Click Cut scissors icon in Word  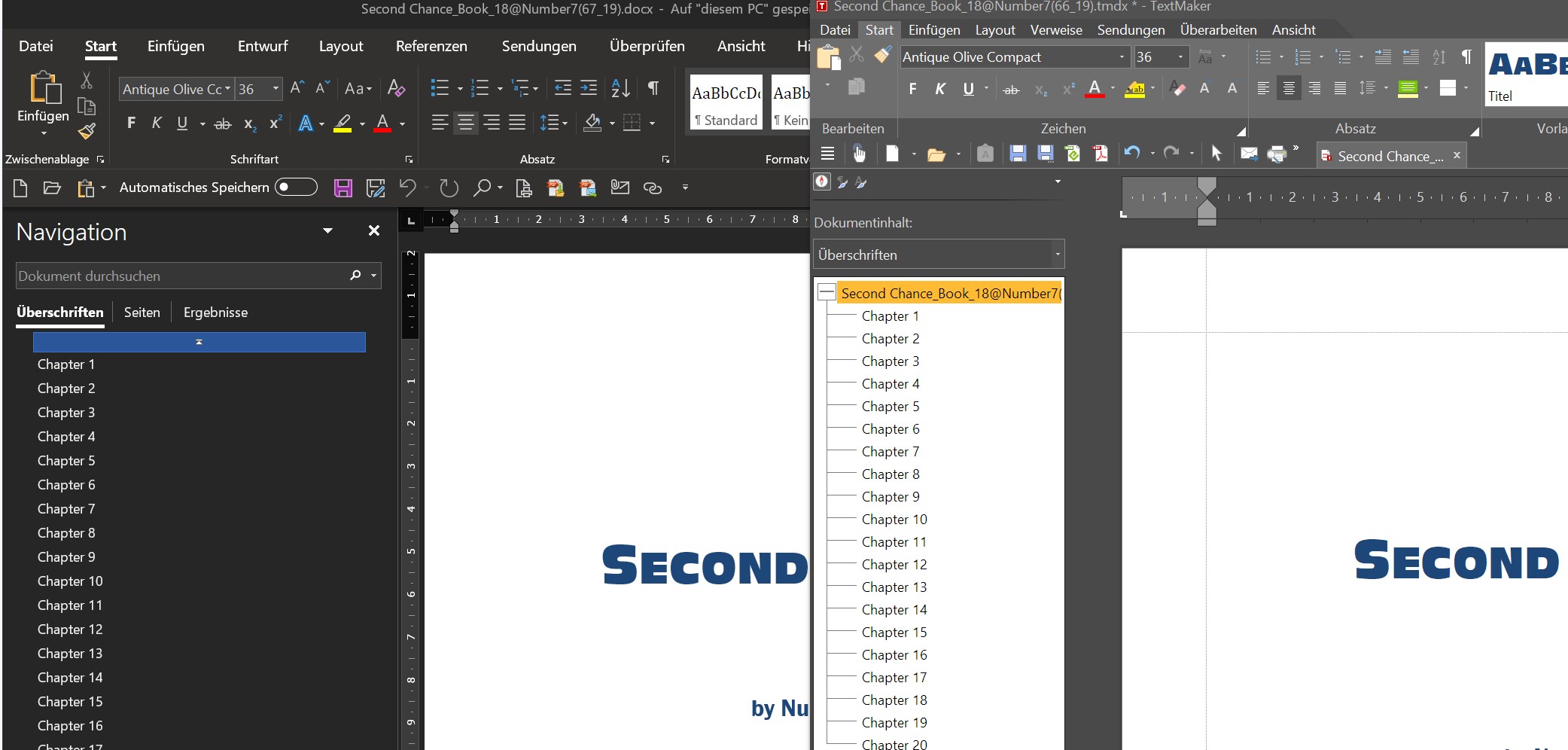tap(87, 80)
